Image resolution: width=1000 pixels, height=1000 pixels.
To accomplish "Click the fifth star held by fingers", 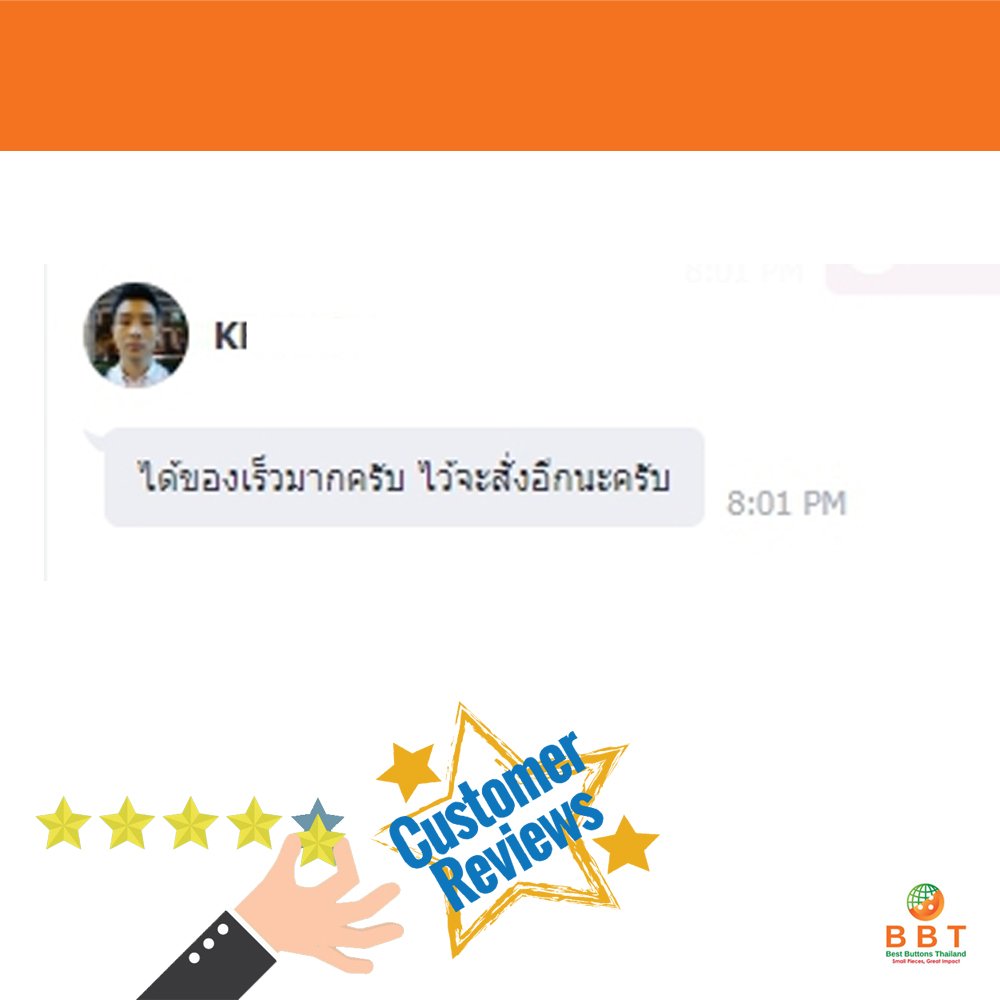I will pos(319,841).
